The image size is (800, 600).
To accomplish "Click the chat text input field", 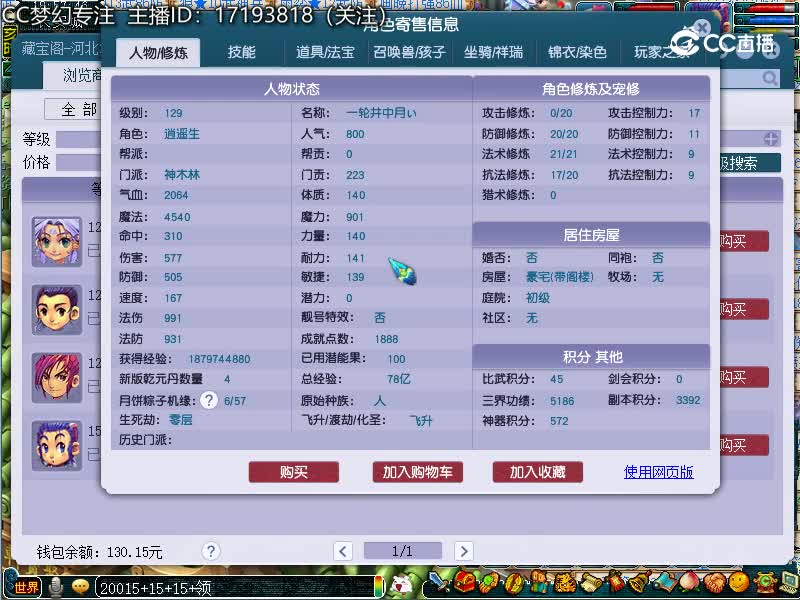I will point(237,588).
